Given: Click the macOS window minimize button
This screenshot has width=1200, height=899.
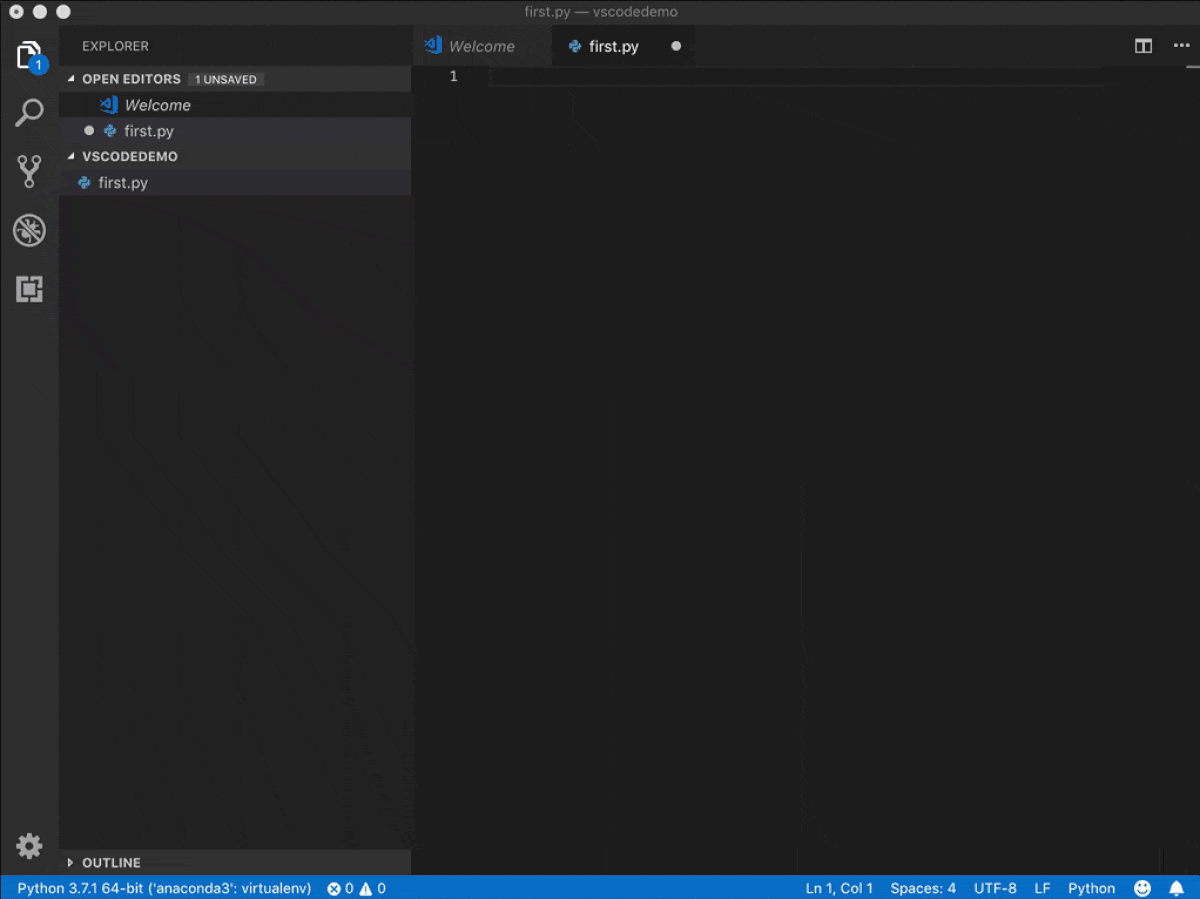Looking at the screenshot, I should [x=40, y=12].
